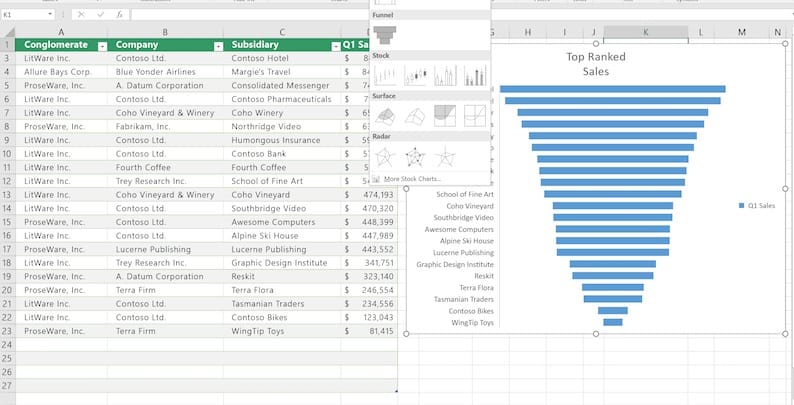
Task: Select column B header
Action: click(165, 32)
